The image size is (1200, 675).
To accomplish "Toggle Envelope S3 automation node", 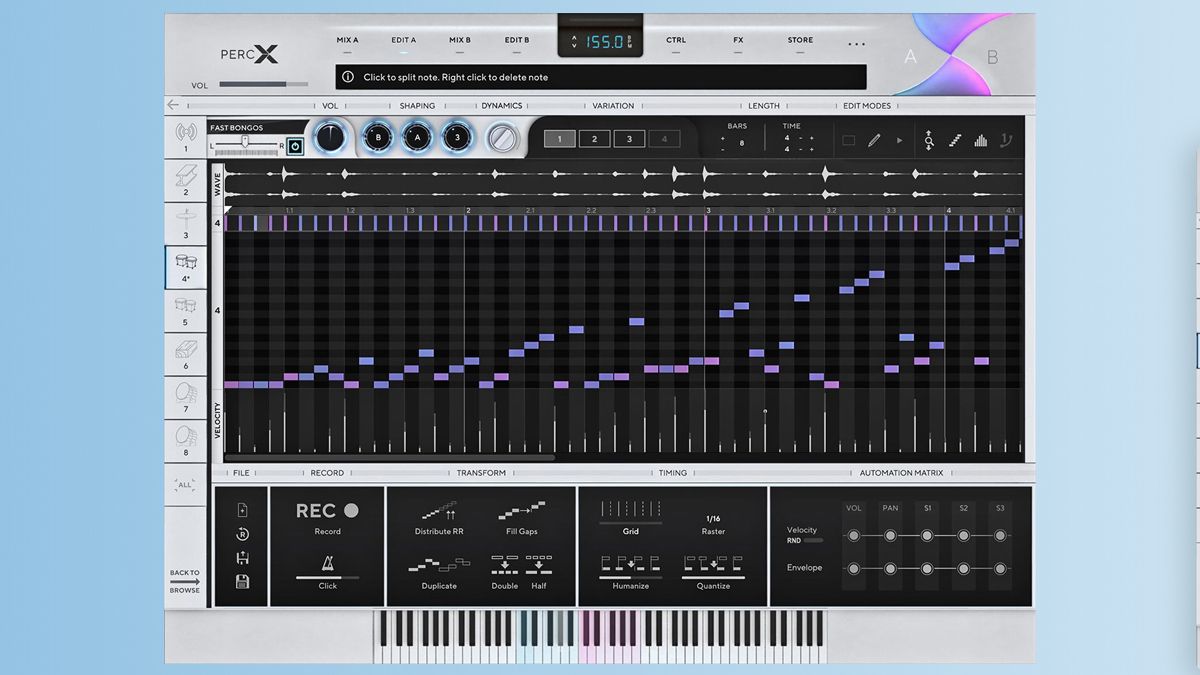I will [x=1000, y=569].
